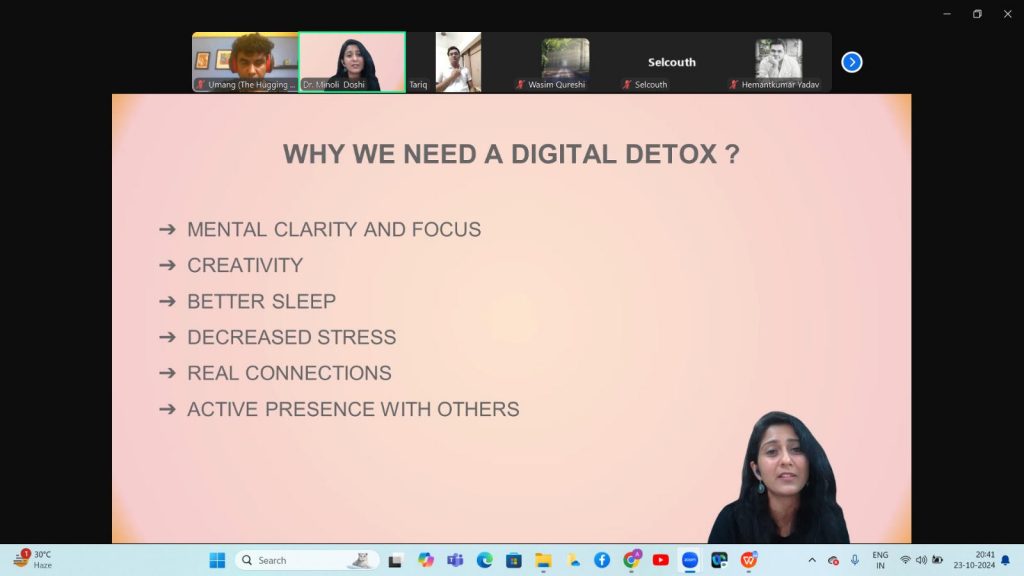The width and height of the screenshot is (1024, 576).
Task: Click the bullet 'REAL CONNECTIONS'
Action: click(289, 373)
